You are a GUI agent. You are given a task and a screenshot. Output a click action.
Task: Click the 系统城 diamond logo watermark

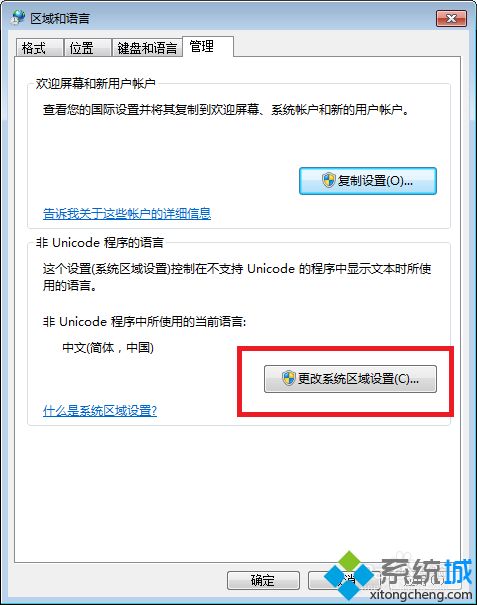point(350,575)
